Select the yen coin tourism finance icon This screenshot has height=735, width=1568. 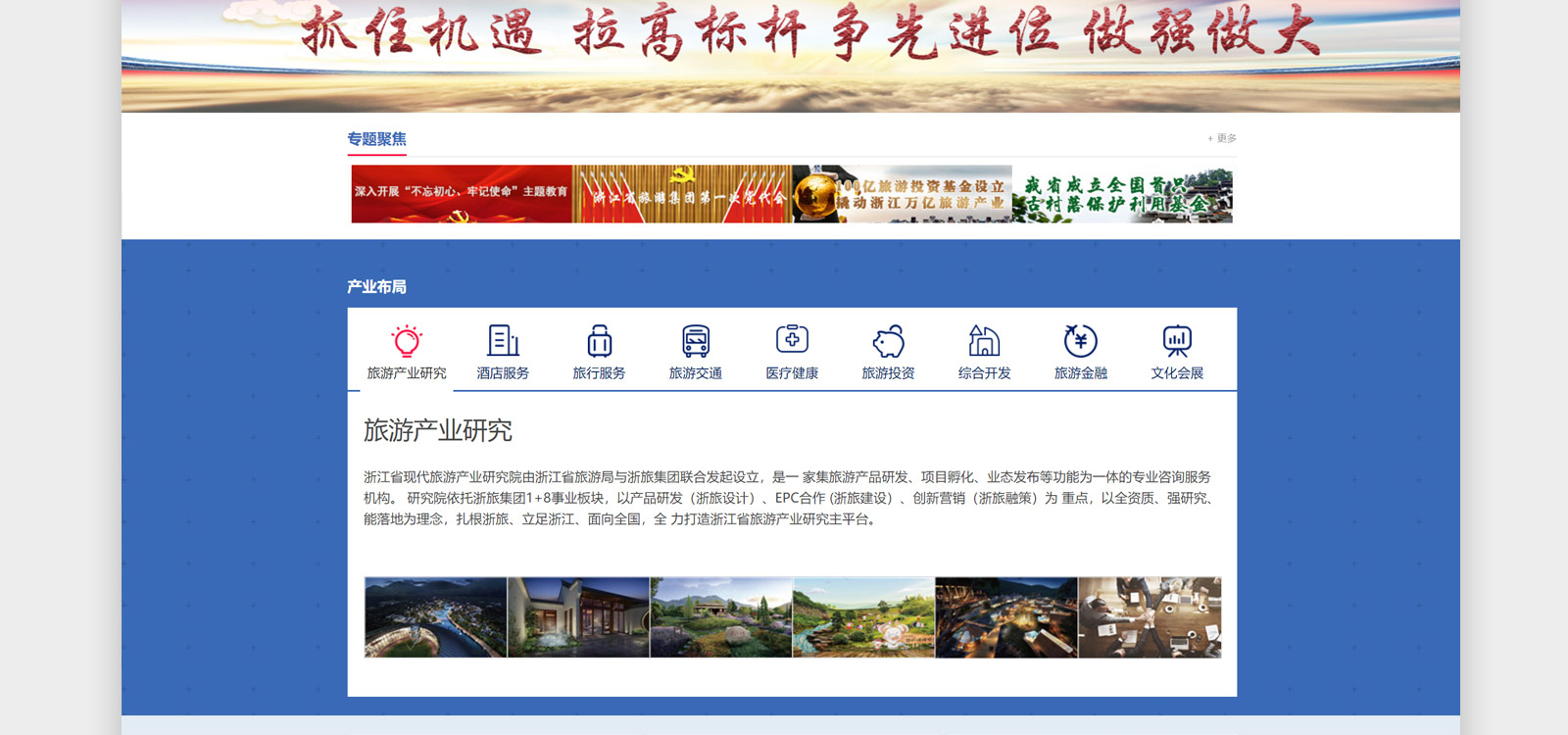1080,341
